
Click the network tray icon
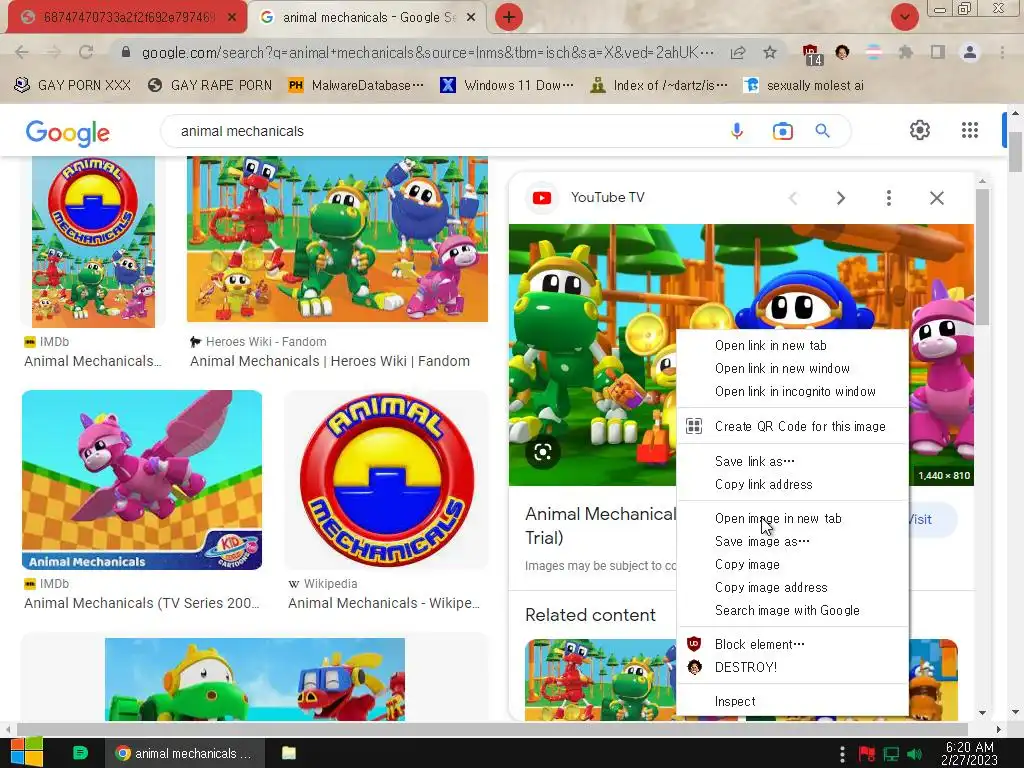pyautogui.click(x=891, y=754)
